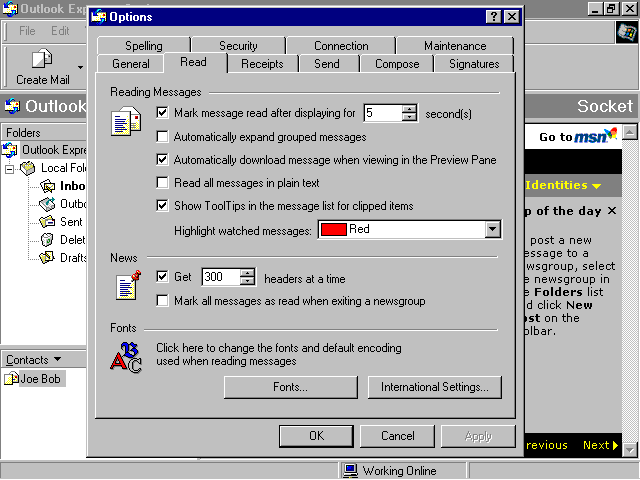Screen dimensions: 640x480
Task: Click the Outlook Express tree root icon
Action: (x=10, y=150)
